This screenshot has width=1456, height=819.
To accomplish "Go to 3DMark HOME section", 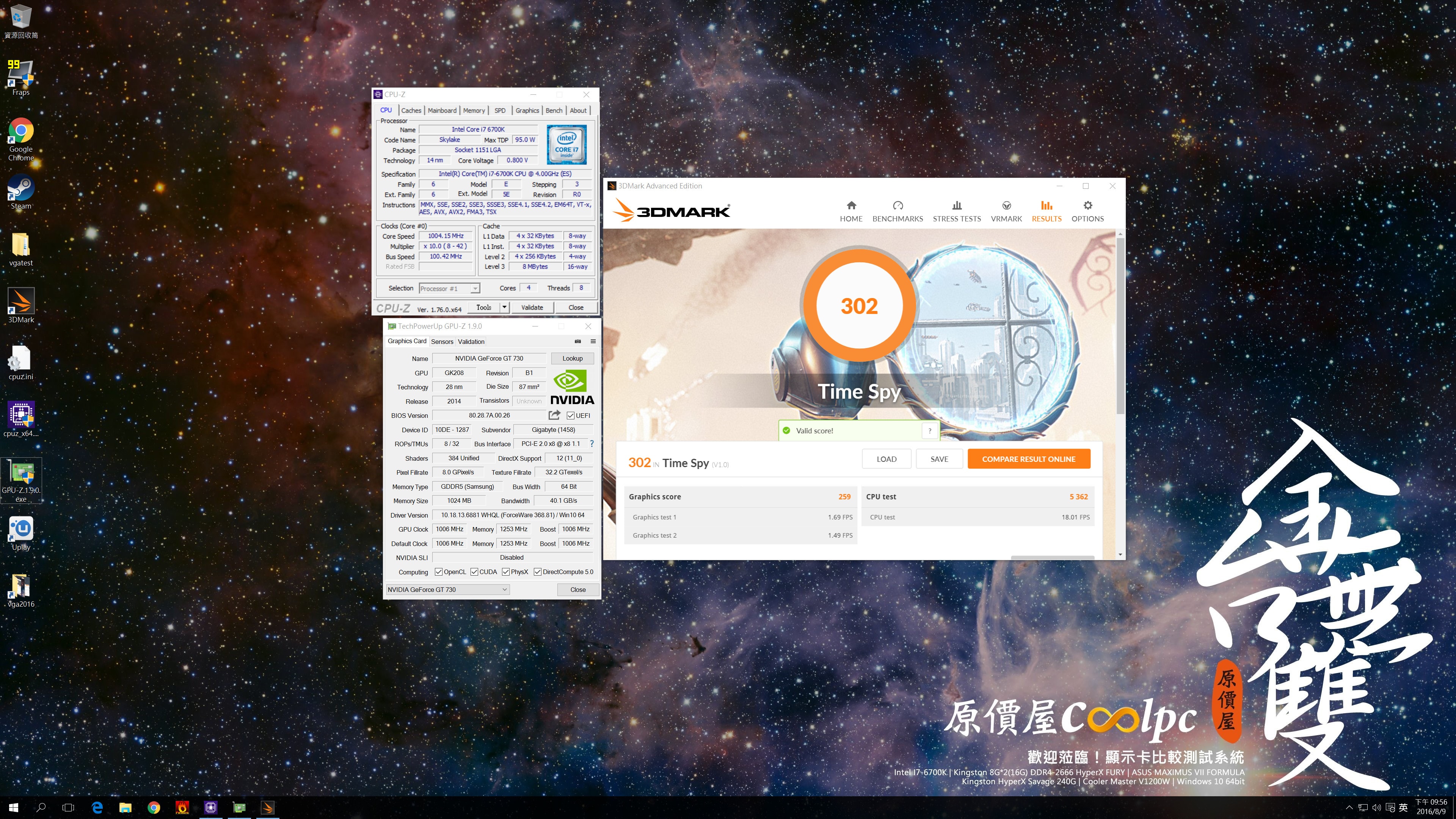I will (x=850, y=212).
